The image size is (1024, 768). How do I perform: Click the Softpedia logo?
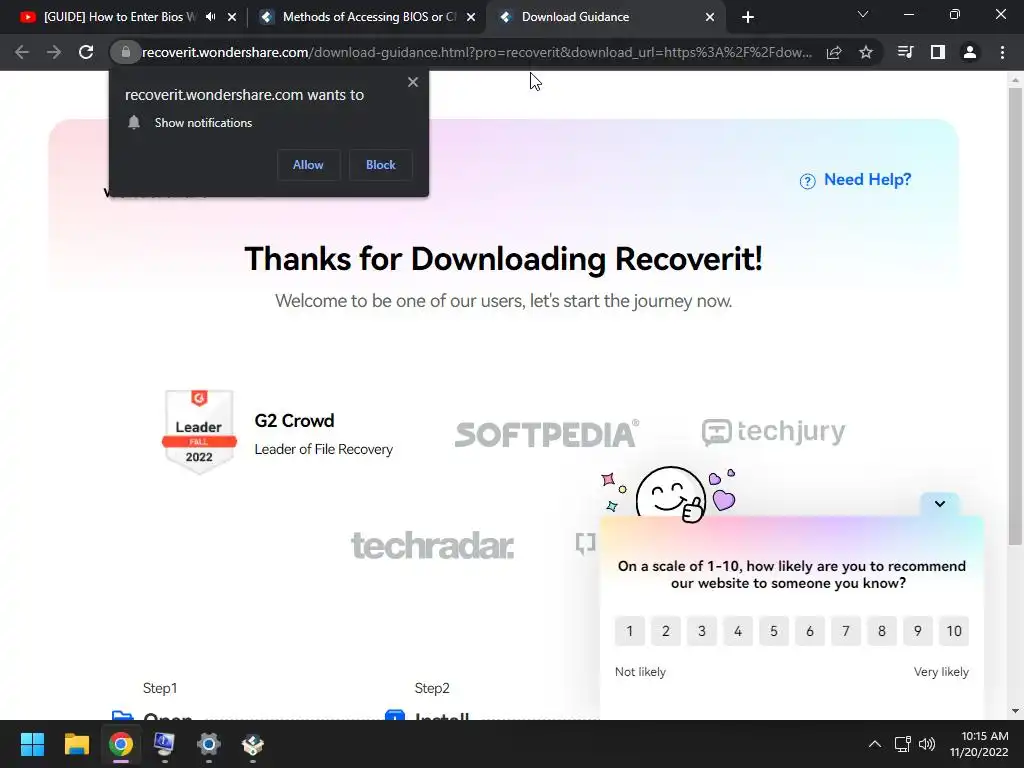(547, 434)
